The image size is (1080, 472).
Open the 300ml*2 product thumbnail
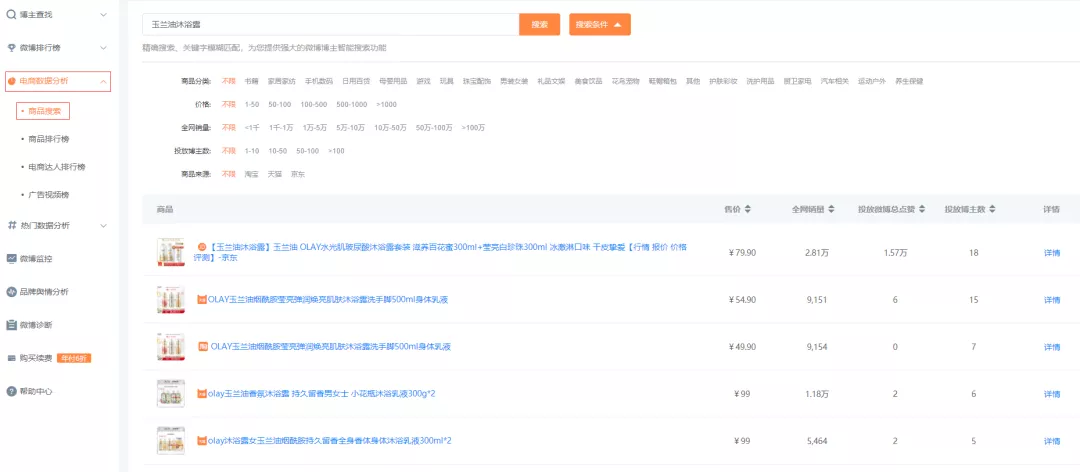[170, 440]
